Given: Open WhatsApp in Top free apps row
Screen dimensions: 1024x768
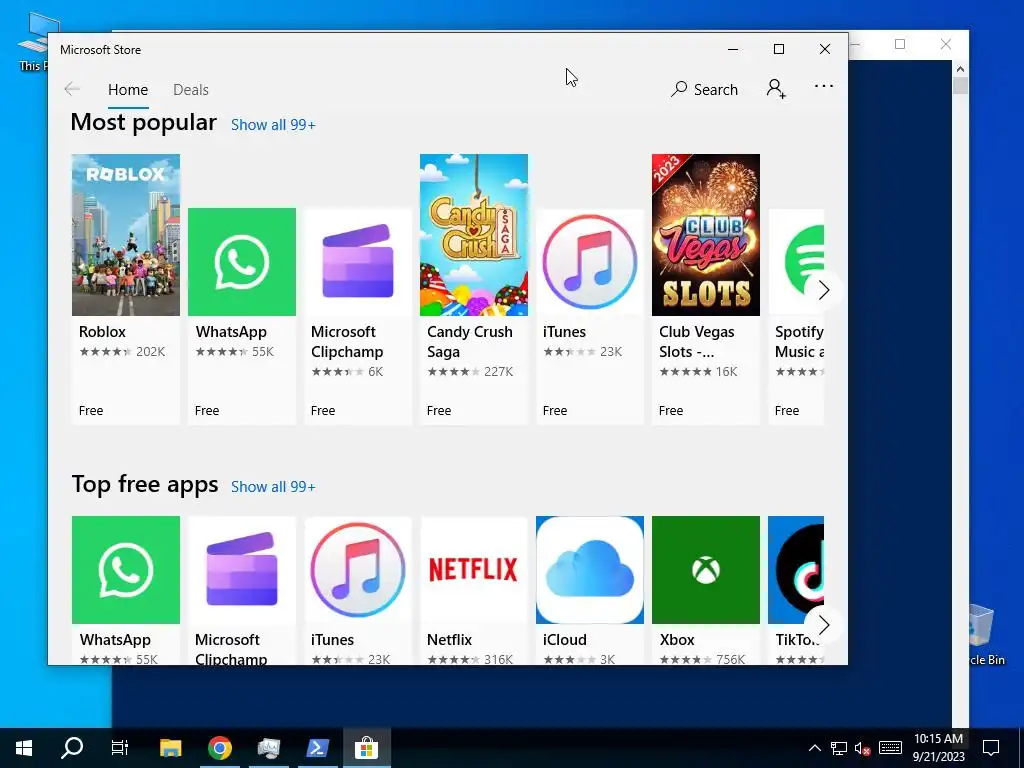Looking at the screenshot, I should click(125, 590).
